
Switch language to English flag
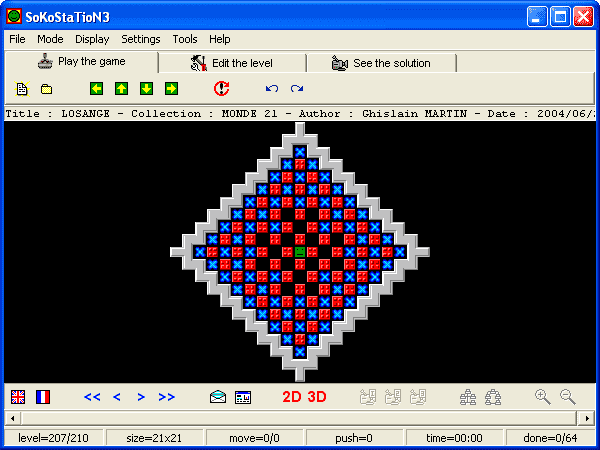[19, 397]
